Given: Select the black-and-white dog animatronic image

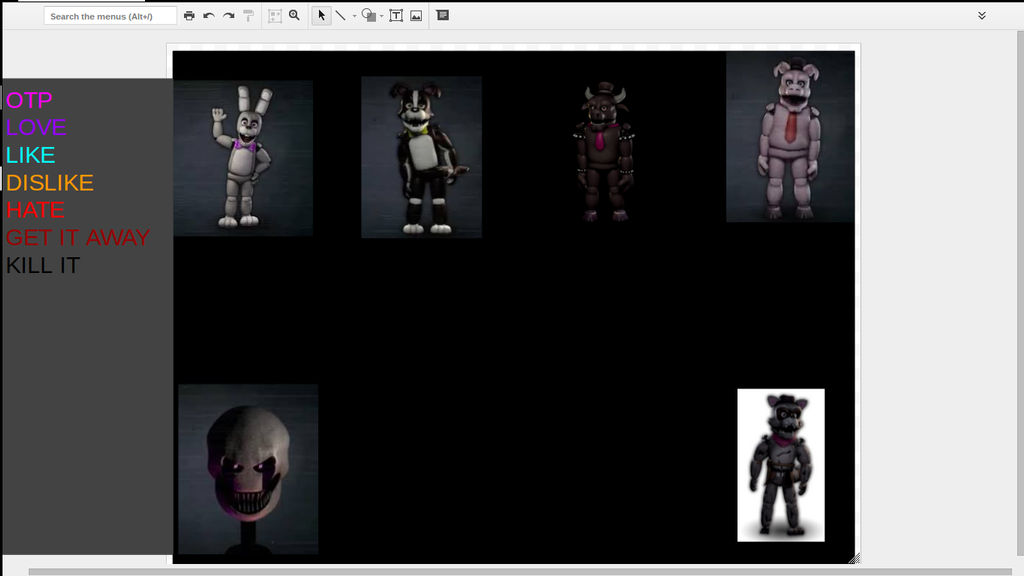Looking at the screenshot, I should click(422, 157).
